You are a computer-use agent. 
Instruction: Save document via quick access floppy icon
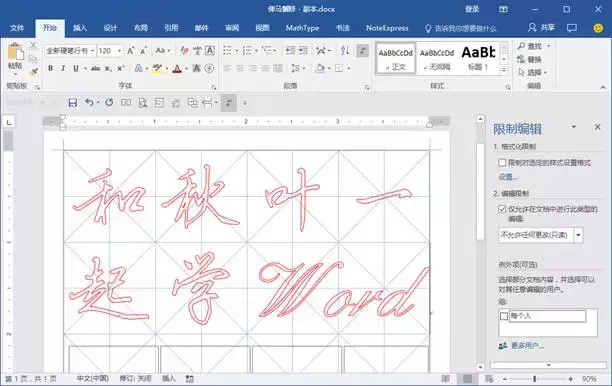(73, 103)
